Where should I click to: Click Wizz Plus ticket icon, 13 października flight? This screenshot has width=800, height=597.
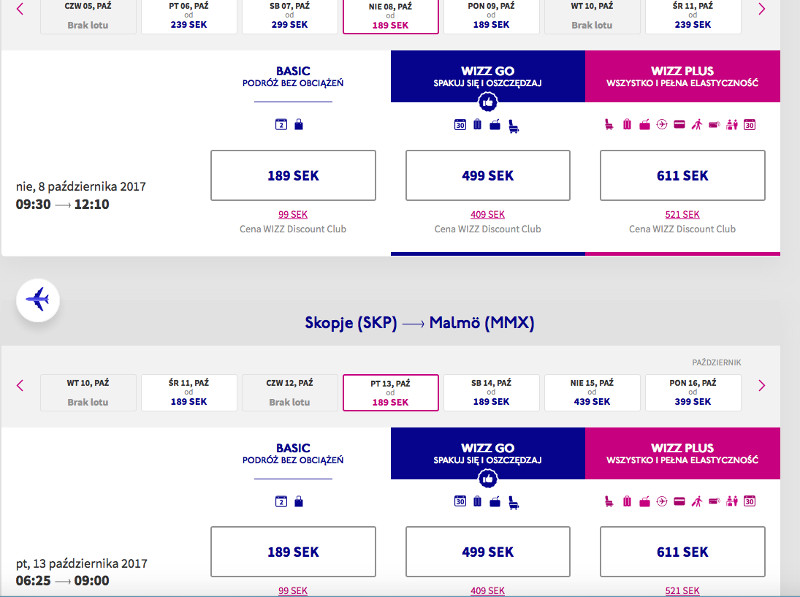pos(714,502)
